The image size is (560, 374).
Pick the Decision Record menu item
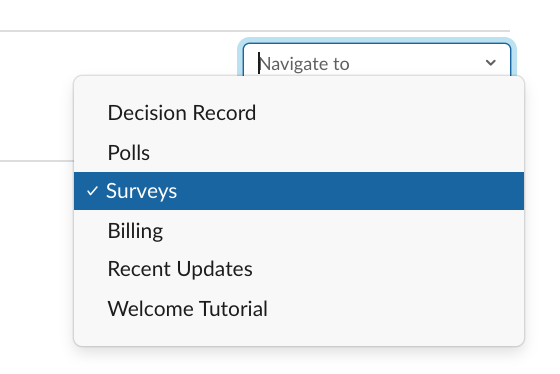tap(299, 113)
